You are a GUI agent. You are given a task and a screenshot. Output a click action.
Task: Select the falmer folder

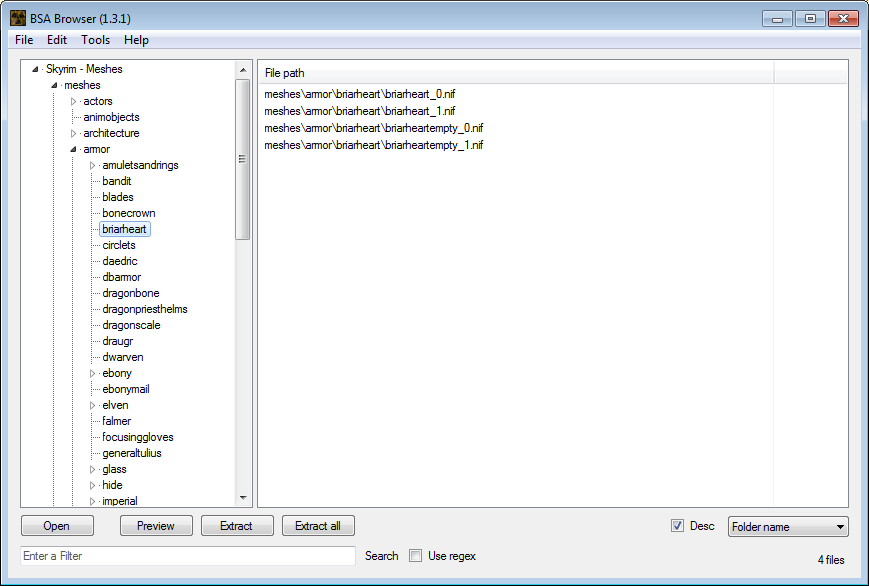click(116, 421)
